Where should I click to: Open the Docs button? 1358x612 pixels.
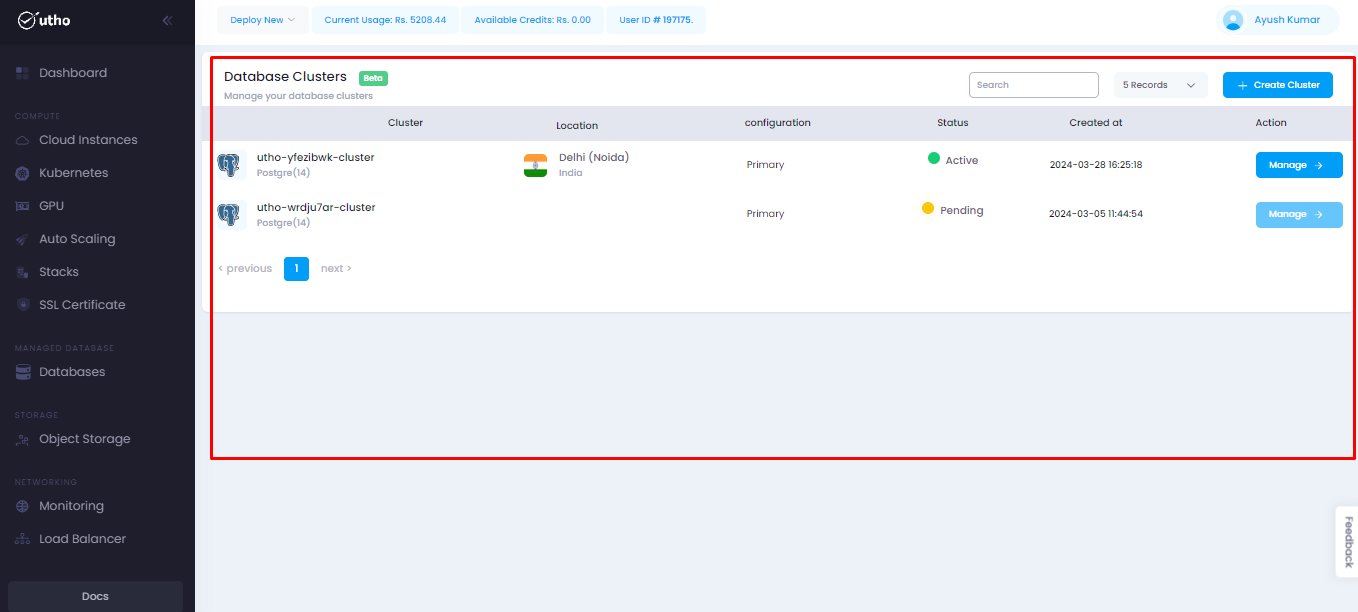(95, 596)
